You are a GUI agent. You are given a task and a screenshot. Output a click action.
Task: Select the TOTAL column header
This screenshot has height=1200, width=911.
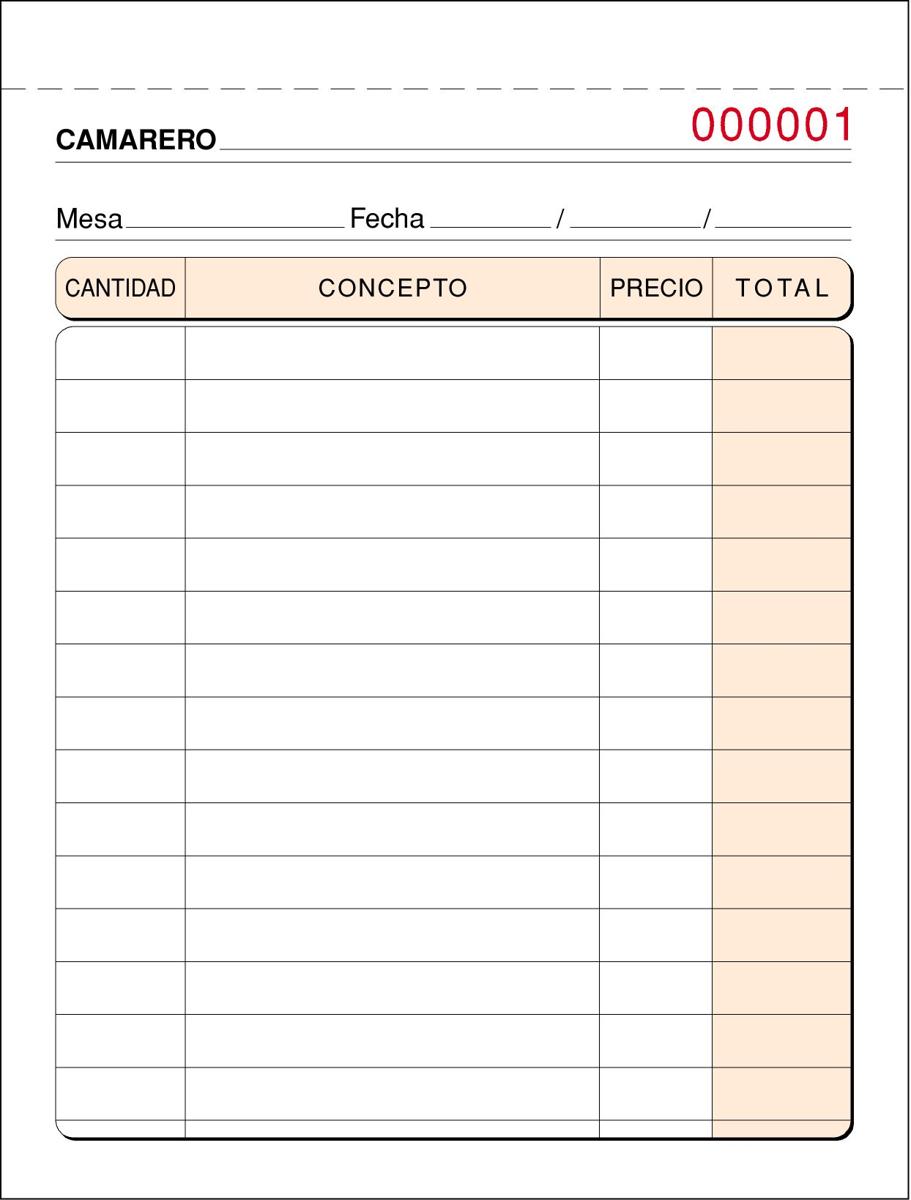coord(782,288)
